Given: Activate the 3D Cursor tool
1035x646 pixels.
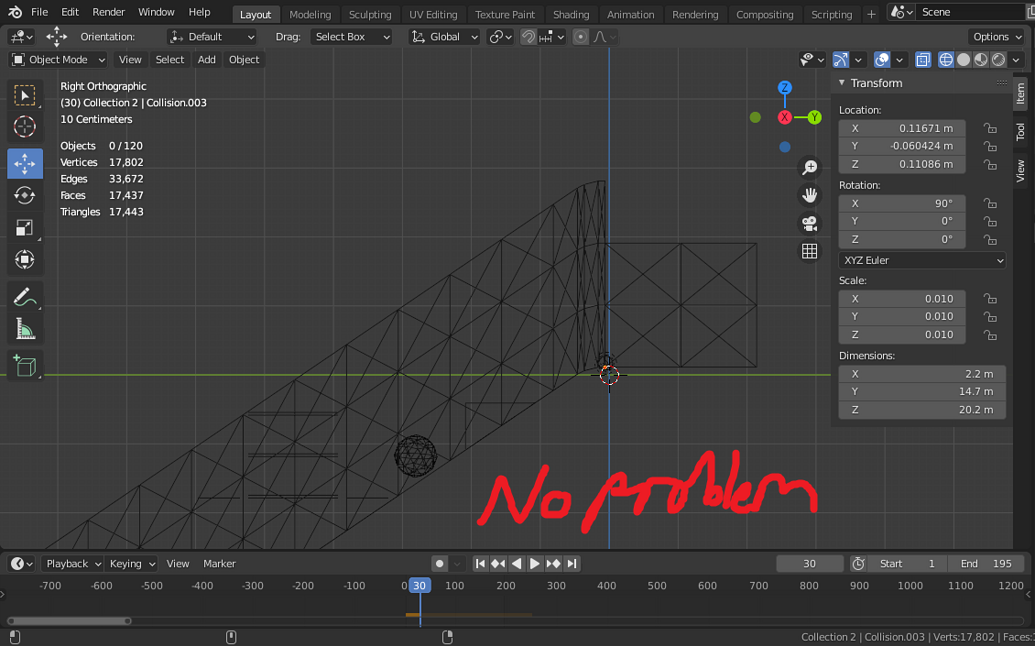Looking at the screenshot, I should pos(25,127).
